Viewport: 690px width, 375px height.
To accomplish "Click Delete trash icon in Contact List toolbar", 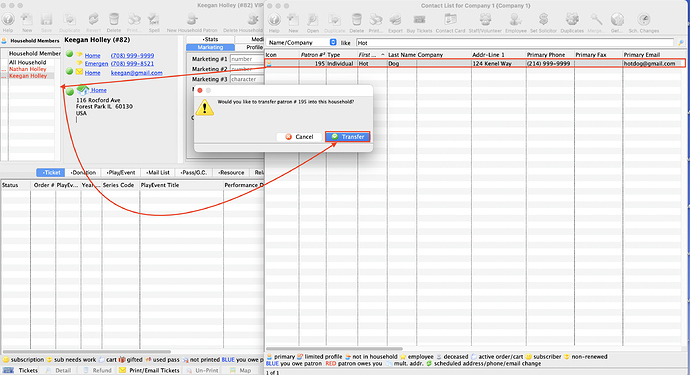I will [356, 19].
